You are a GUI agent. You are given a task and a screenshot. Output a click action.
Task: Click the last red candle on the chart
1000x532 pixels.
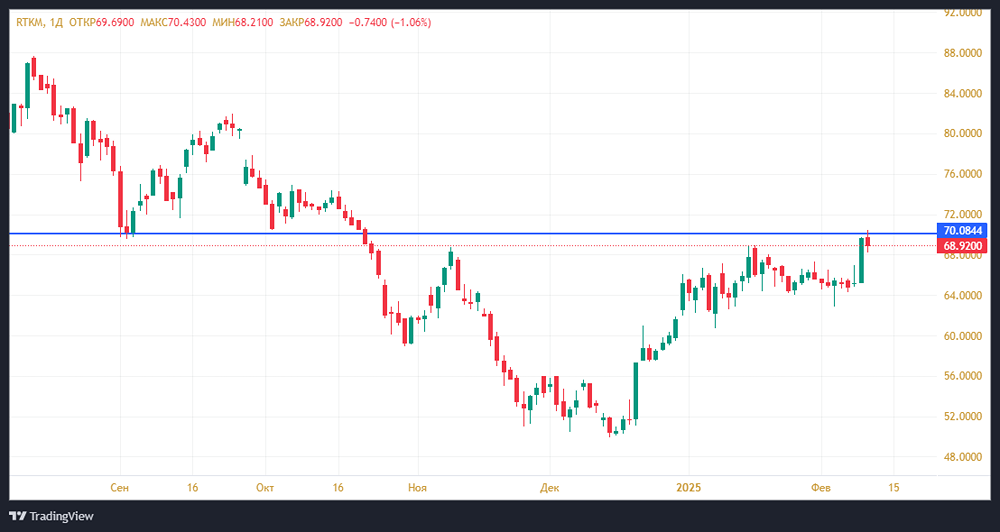point(867,241)
